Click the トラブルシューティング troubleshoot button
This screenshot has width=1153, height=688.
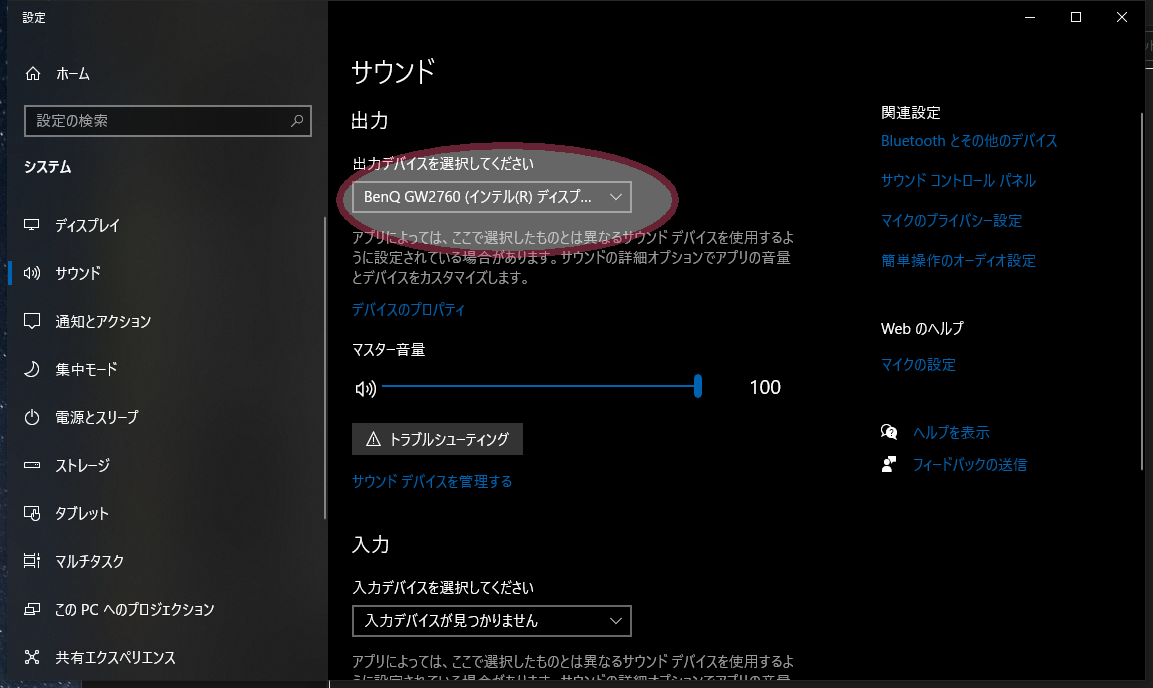(x=437, y=439)
